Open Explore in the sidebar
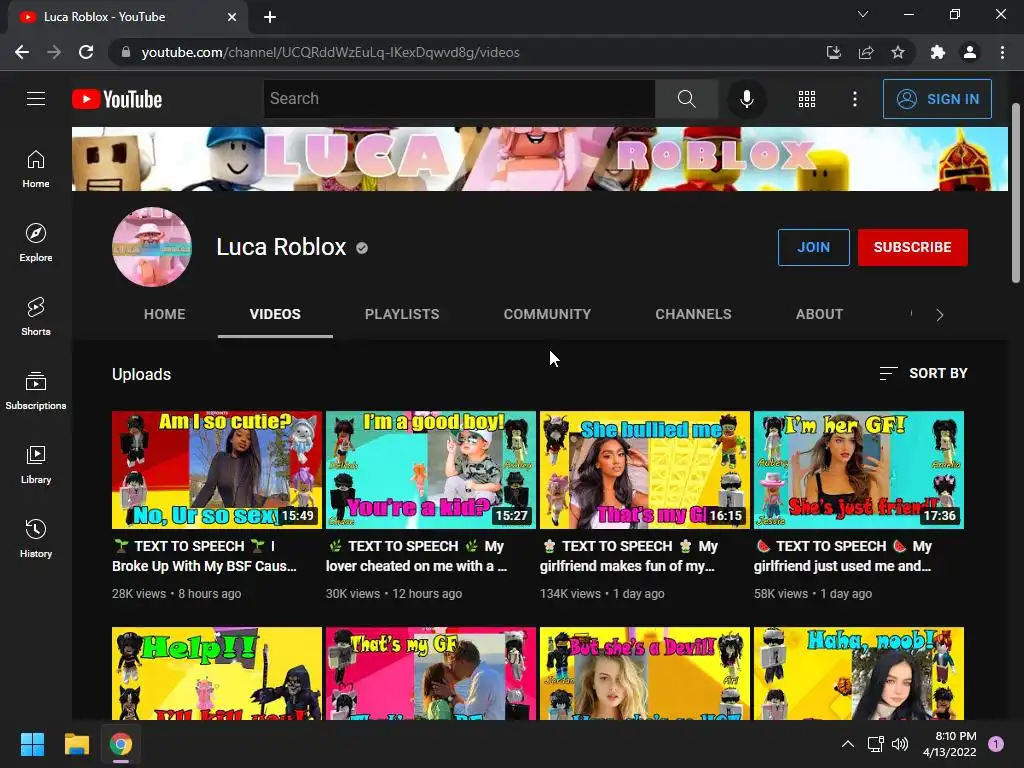 (x=36, y=242)
